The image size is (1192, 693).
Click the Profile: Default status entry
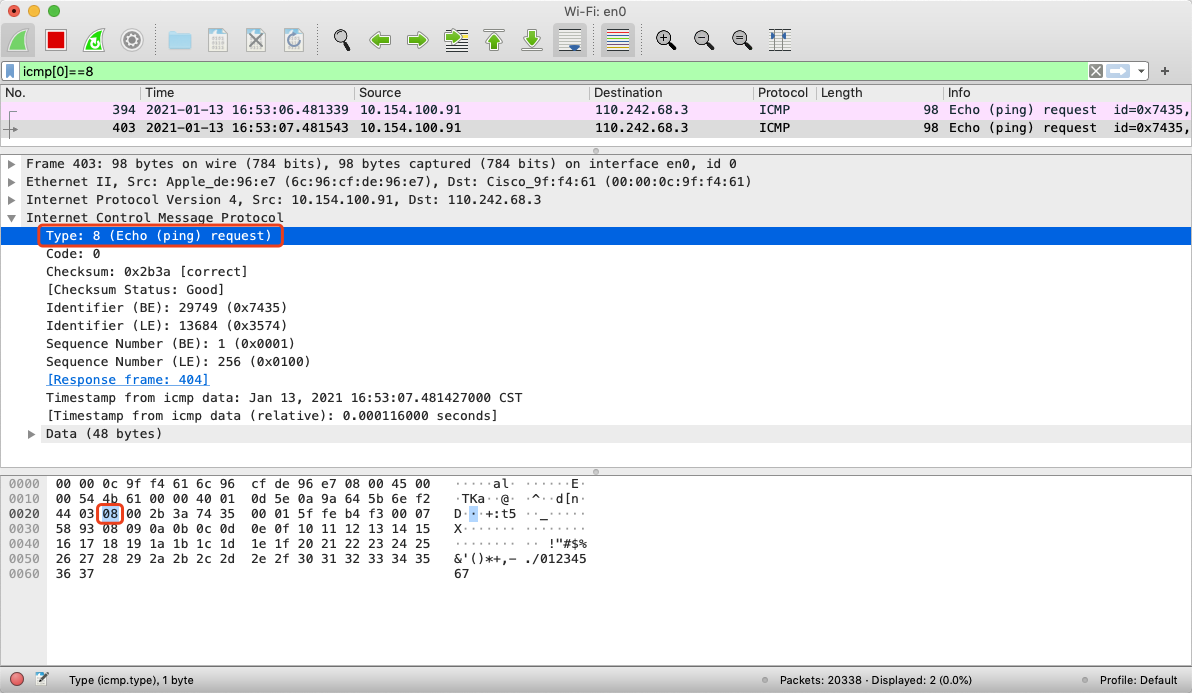(1138, 680)
